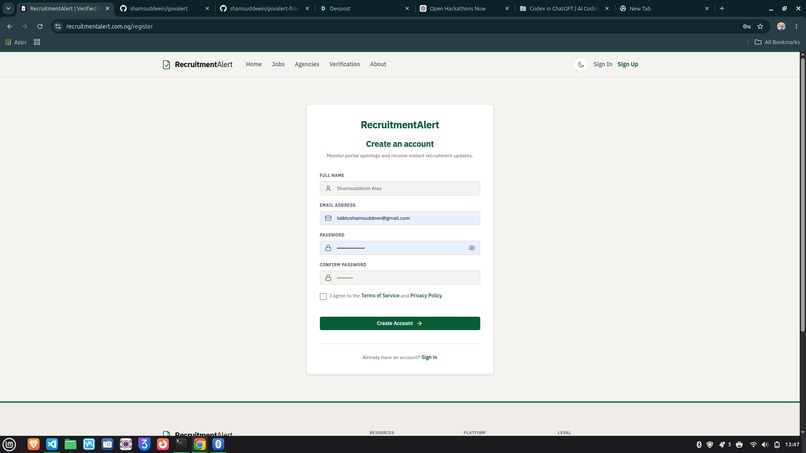The image size is (806, 453).
Task: Open the Terms of Service link
Action: tap(380, 296)
